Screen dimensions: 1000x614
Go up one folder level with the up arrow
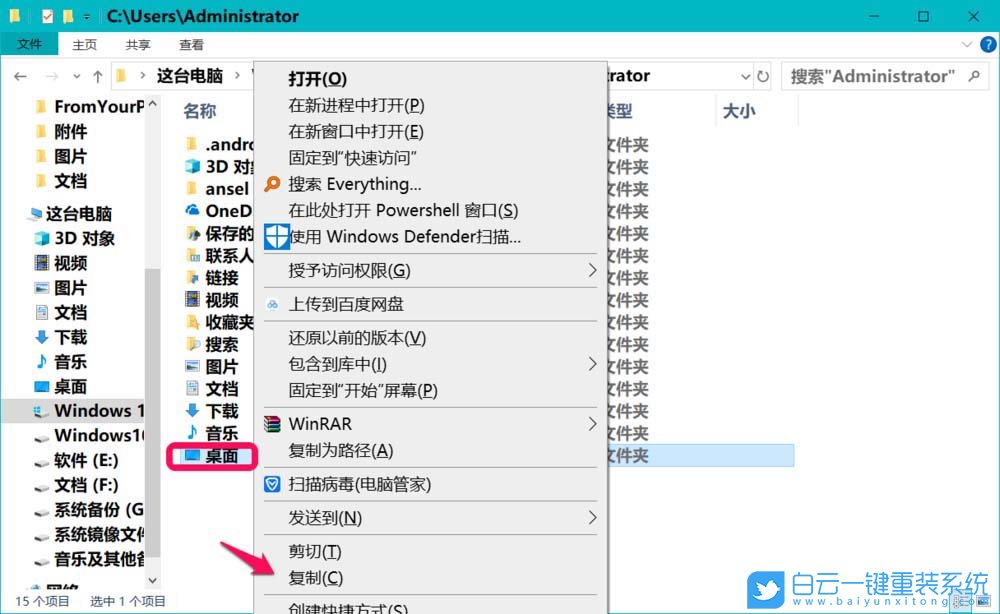pyautogui.click(x=97, y=75)
